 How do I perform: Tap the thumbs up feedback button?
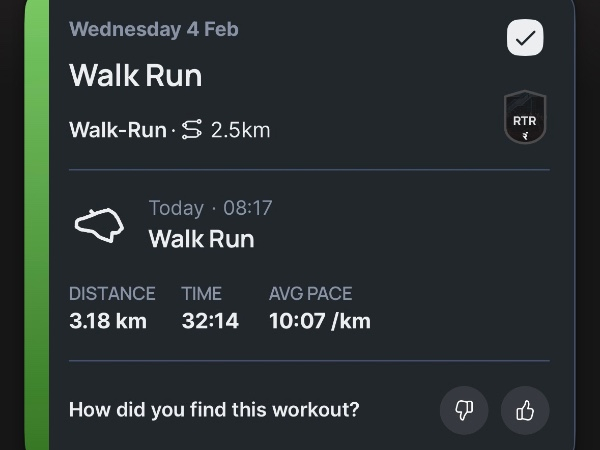click(x=525, y=410)
